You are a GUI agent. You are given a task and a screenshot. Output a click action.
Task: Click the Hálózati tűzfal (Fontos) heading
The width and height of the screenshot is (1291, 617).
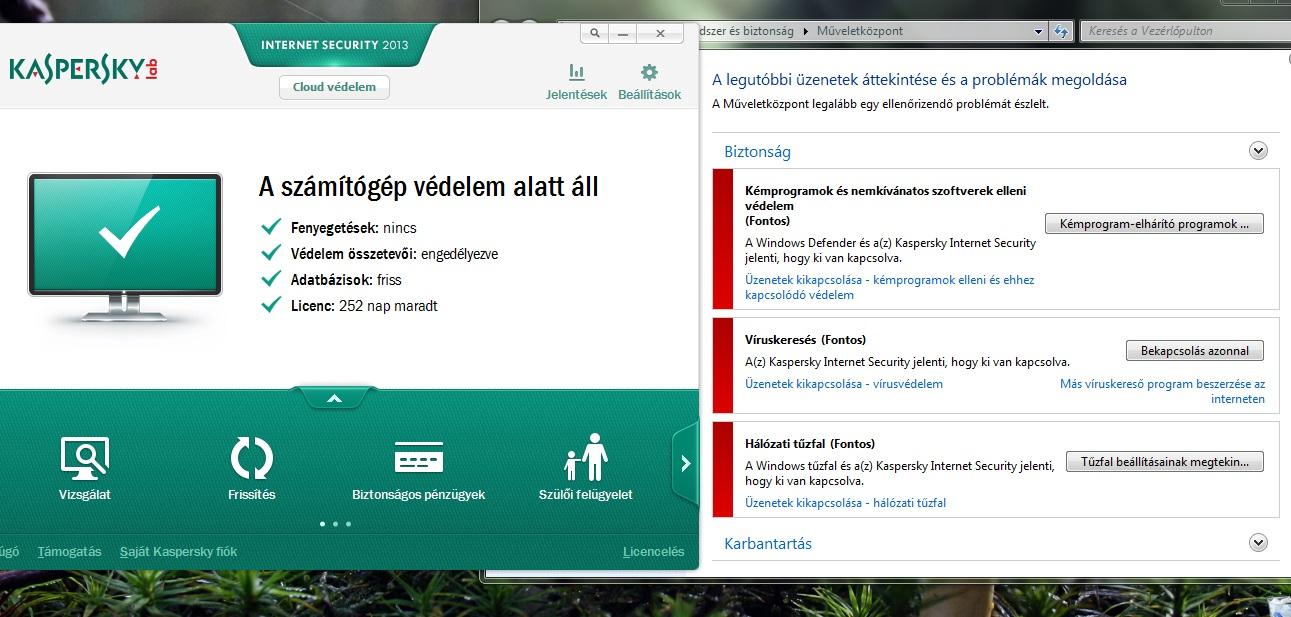[810, 444]
